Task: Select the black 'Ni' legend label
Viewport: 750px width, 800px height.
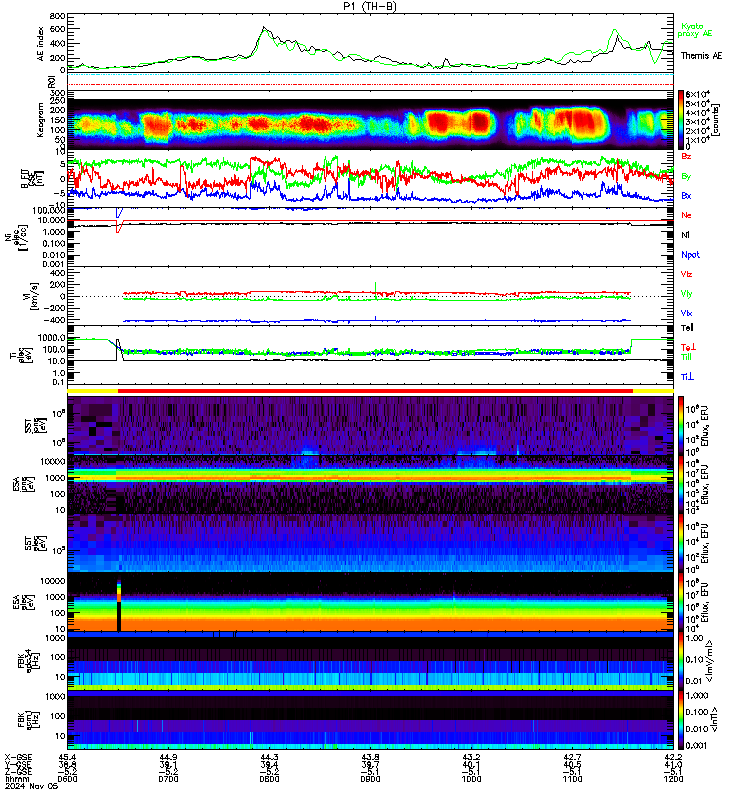Action: 685,235
